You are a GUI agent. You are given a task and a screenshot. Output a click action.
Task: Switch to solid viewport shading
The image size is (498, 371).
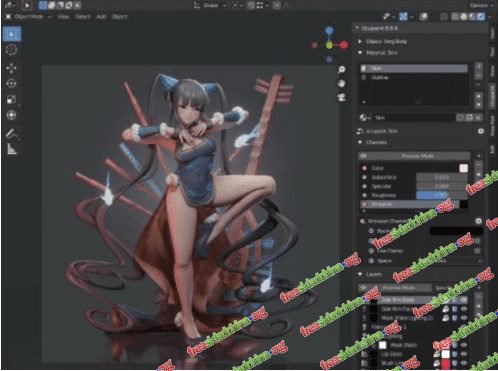(464, 17)
